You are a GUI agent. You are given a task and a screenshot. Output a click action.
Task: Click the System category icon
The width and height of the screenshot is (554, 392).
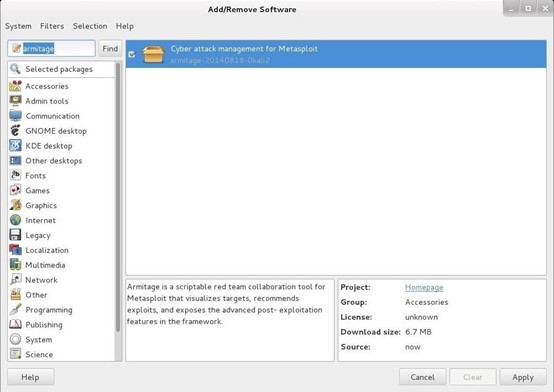tap(15, 339)
